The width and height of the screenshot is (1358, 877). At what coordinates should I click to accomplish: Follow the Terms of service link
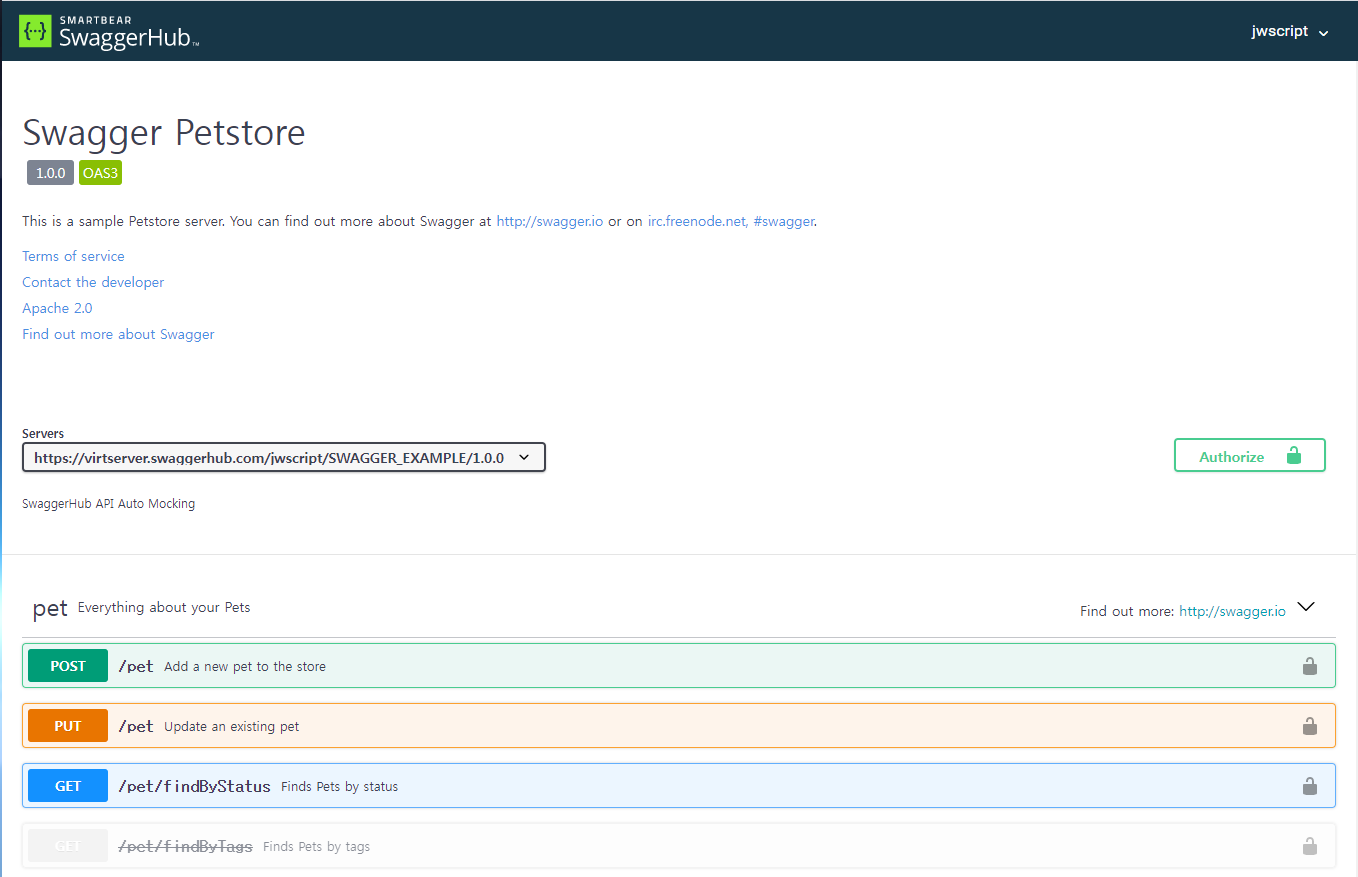[x=73, y=256]
